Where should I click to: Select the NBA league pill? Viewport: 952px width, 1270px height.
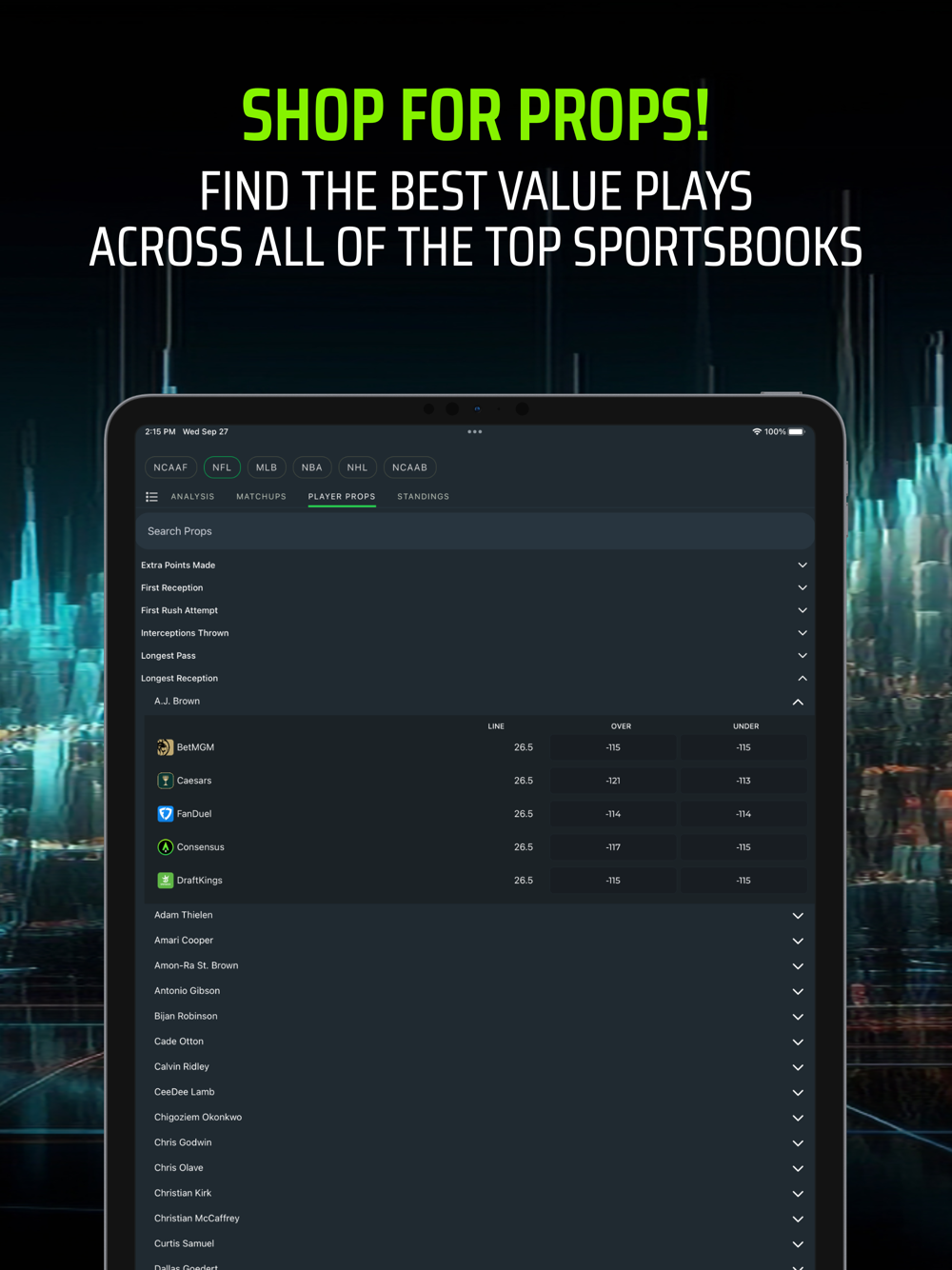pyautogui.click(x=312, y=467)
